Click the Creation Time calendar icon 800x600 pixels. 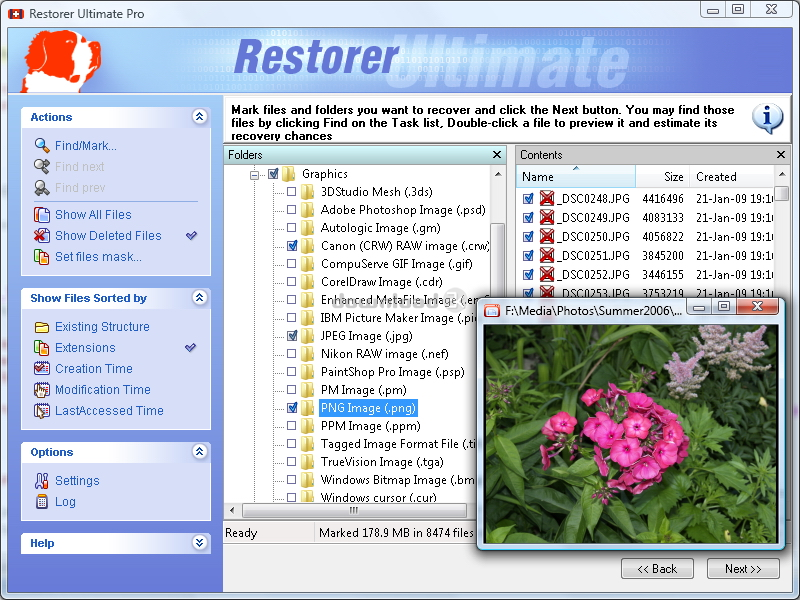click(x=42, y=369)
